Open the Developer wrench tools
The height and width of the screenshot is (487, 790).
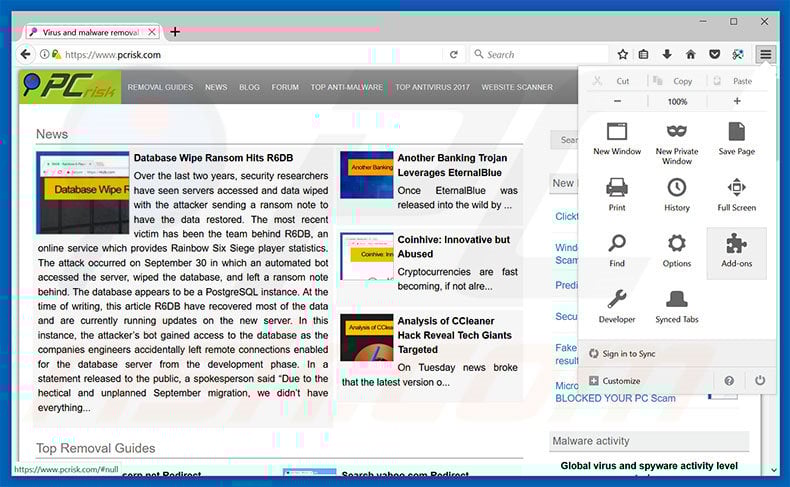pos(617,307)
